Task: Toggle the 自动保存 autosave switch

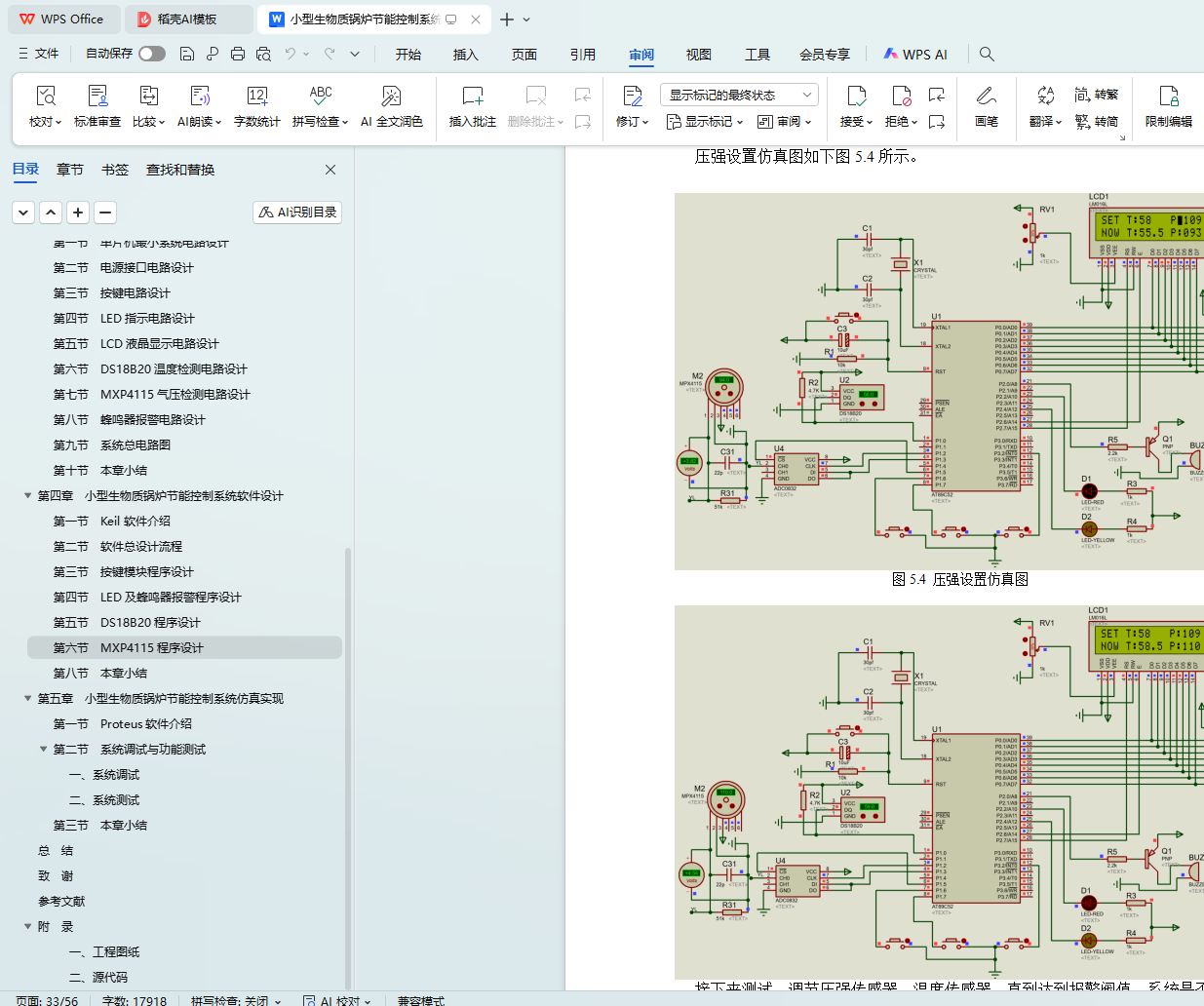Action: pos(151,54)
